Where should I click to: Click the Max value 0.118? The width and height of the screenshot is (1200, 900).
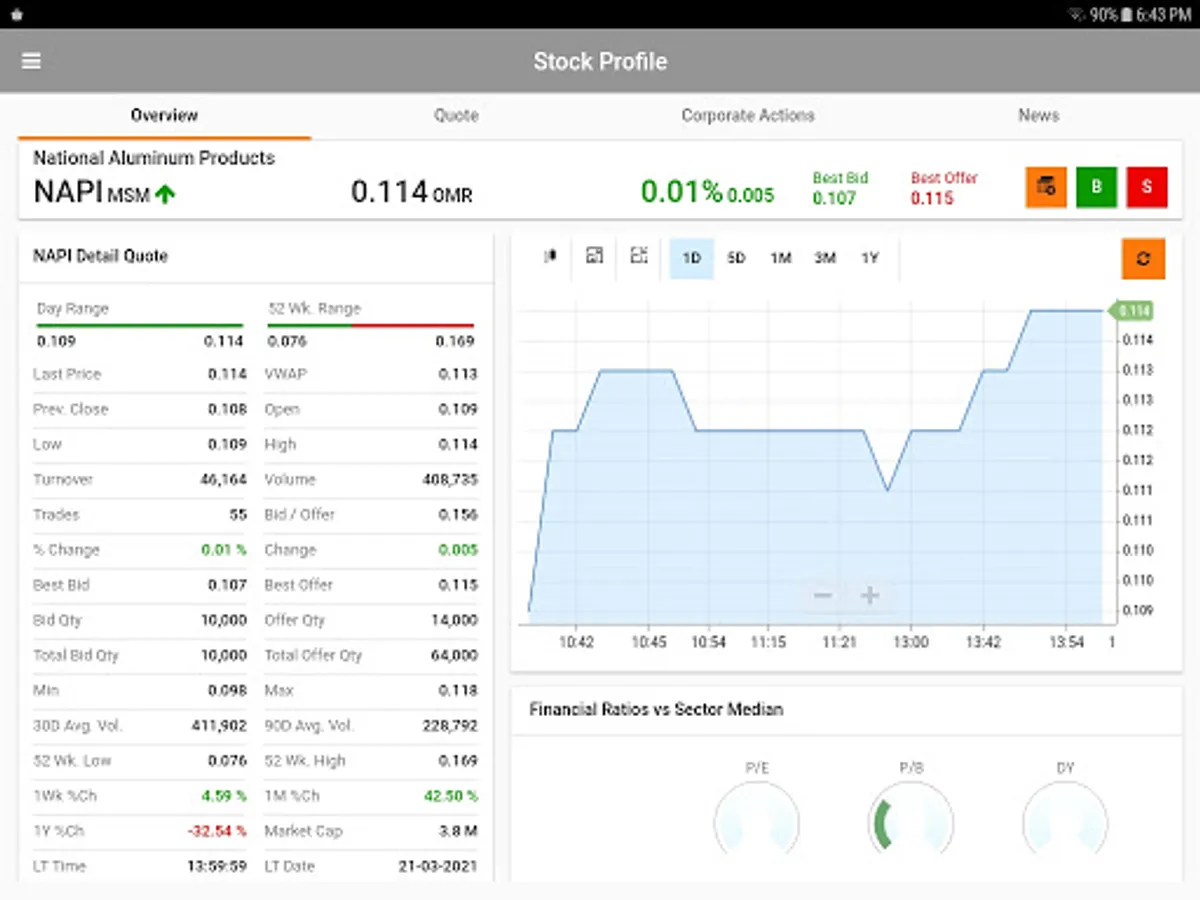458,690
